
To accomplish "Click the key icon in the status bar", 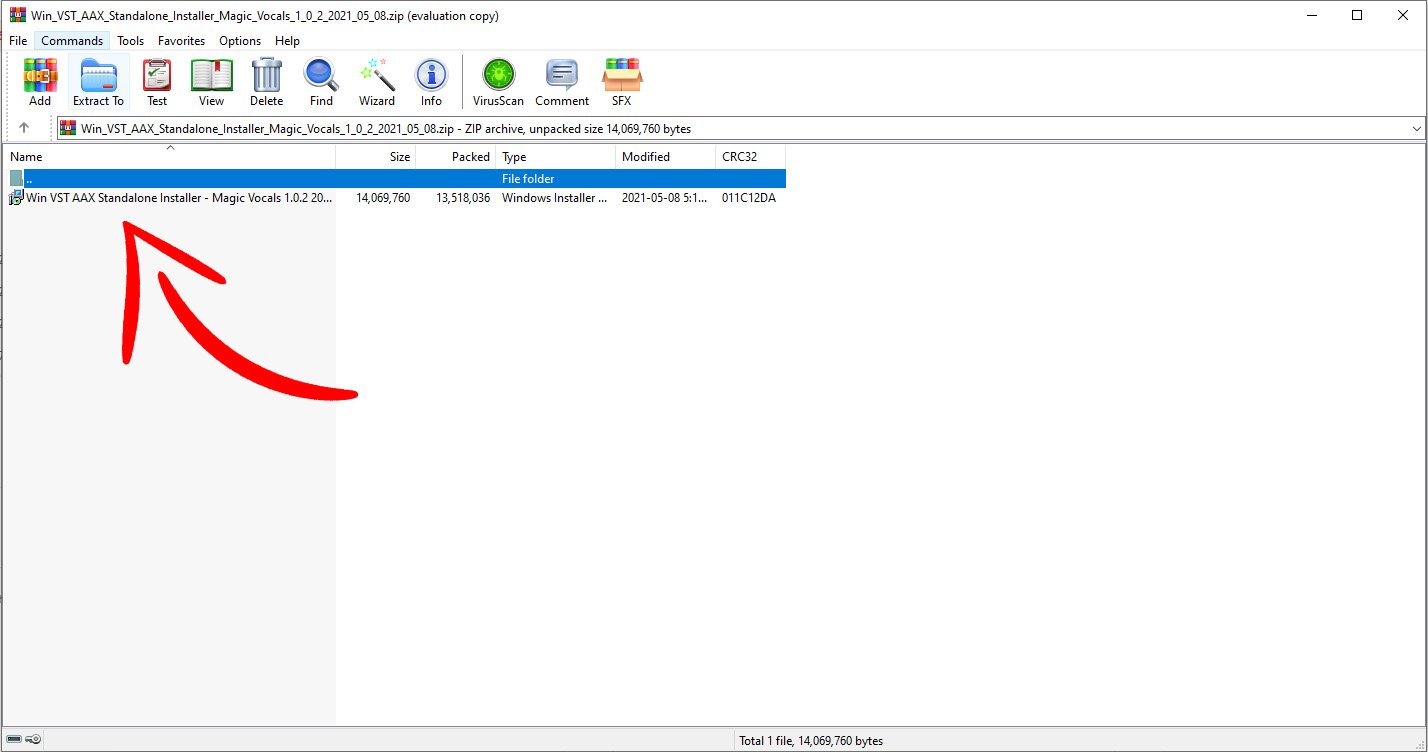I will 34,740.
